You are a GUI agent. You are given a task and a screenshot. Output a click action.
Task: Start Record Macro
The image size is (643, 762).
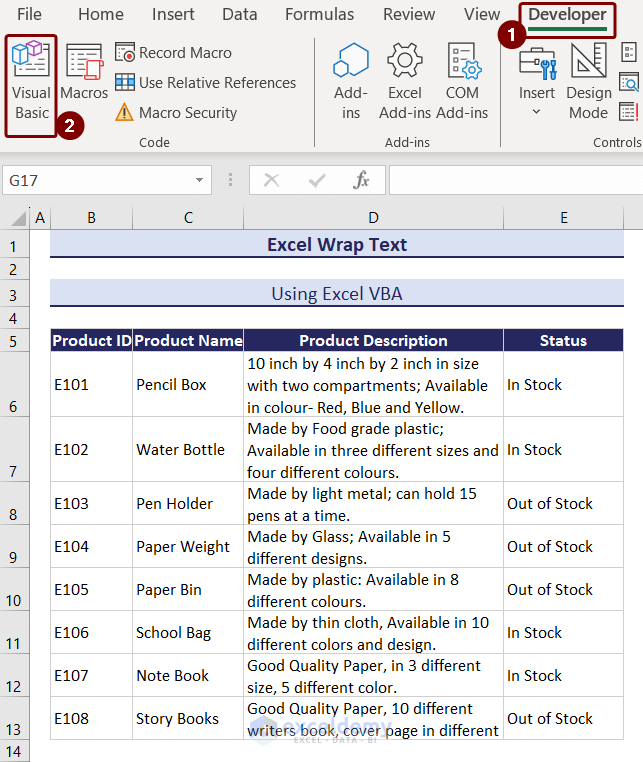click(x=174, y=52)
